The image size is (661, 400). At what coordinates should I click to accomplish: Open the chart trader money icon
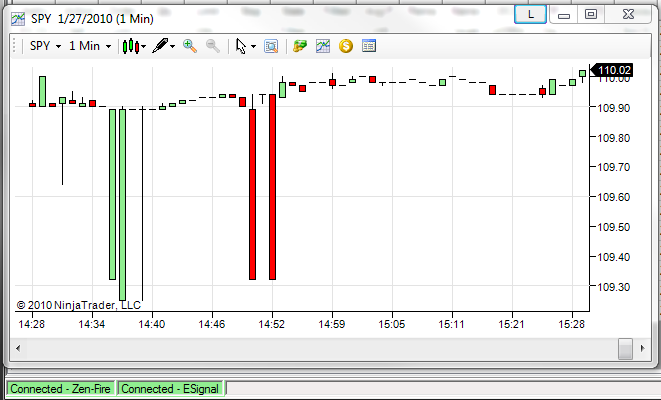300,46
